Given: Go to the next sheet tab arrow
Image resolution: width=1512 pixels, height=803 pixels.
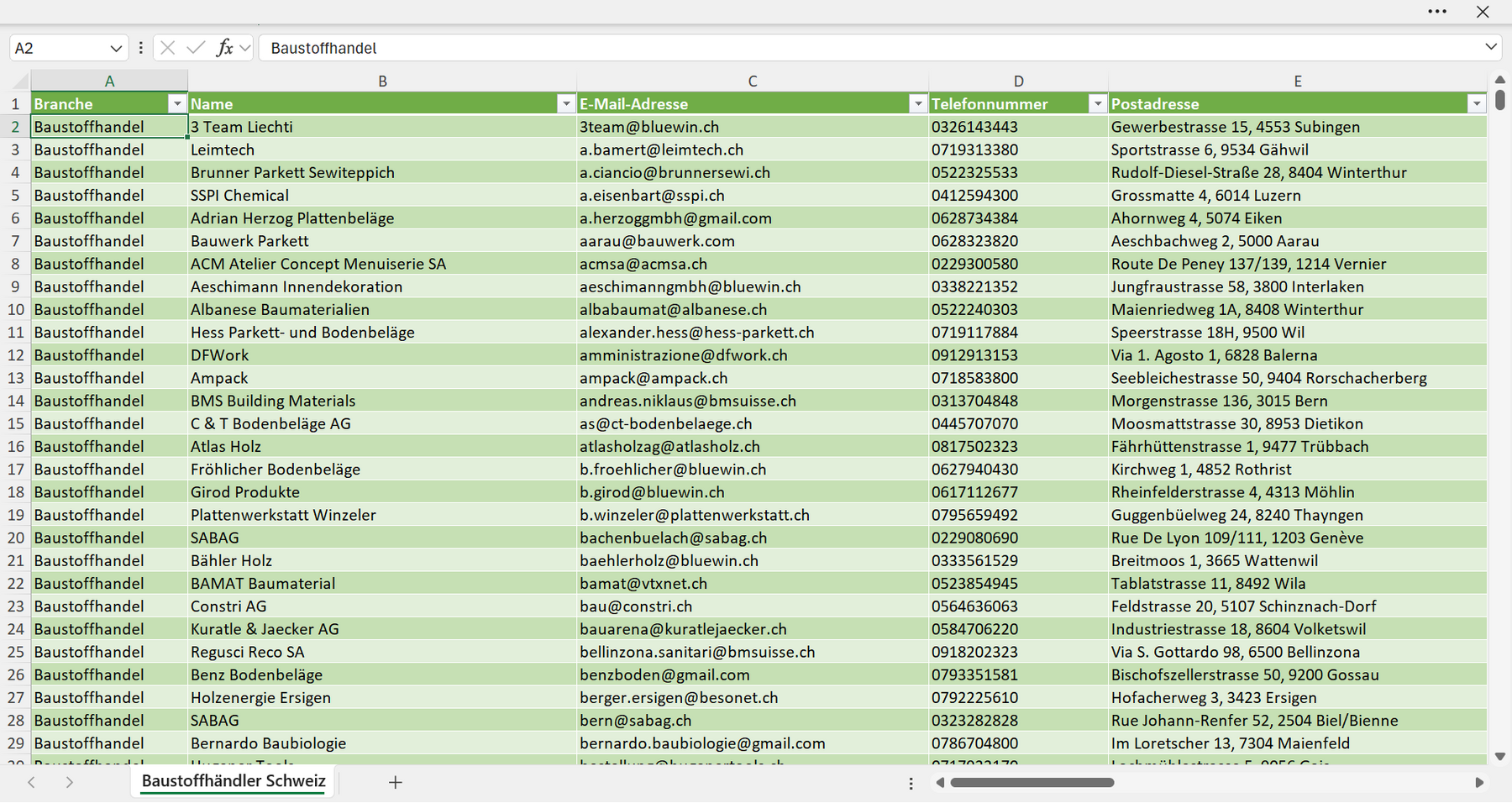Looking at the screenshot, I should point(70,782).
